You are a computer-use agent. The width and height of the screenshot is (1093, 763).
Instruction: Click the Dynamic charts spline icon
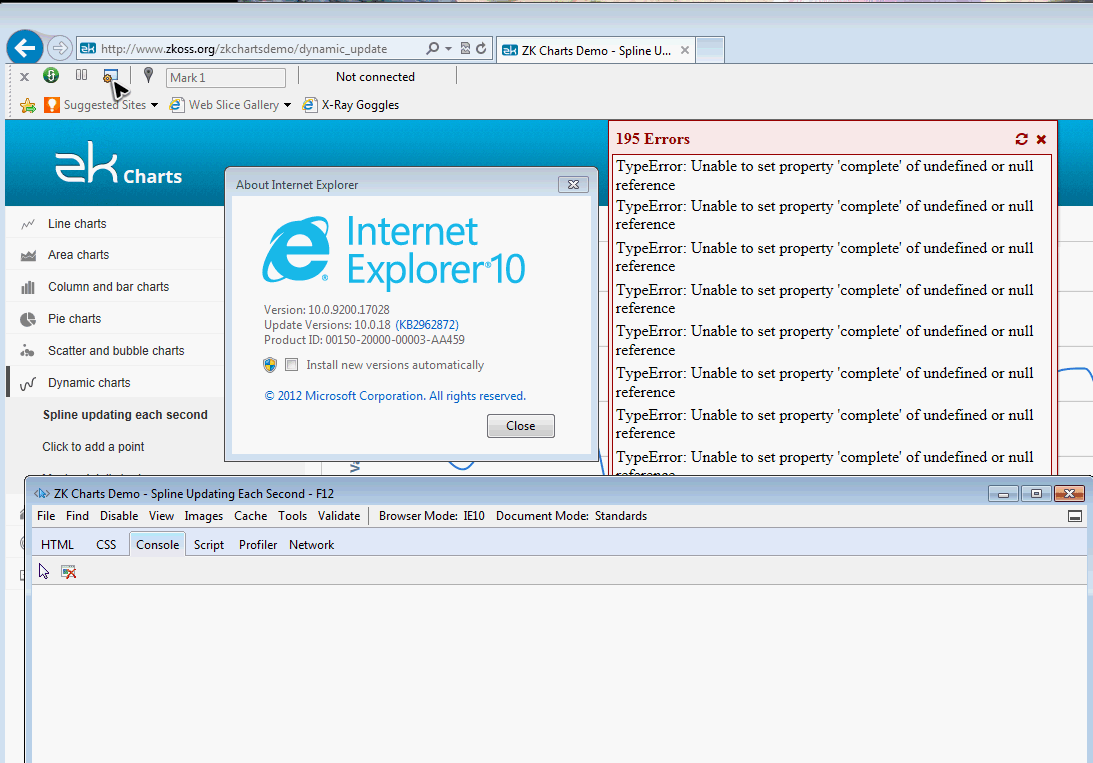28,383
